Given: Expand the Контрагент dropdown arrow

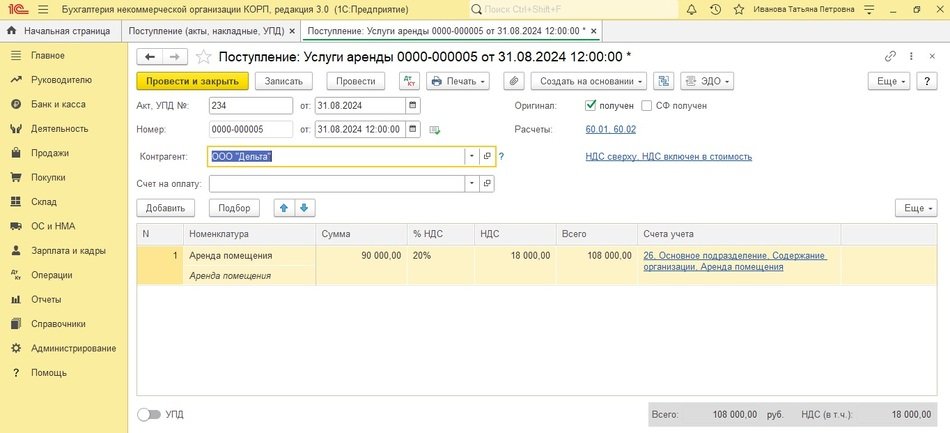Looking at the screenshot, I should tap(471, 157).
